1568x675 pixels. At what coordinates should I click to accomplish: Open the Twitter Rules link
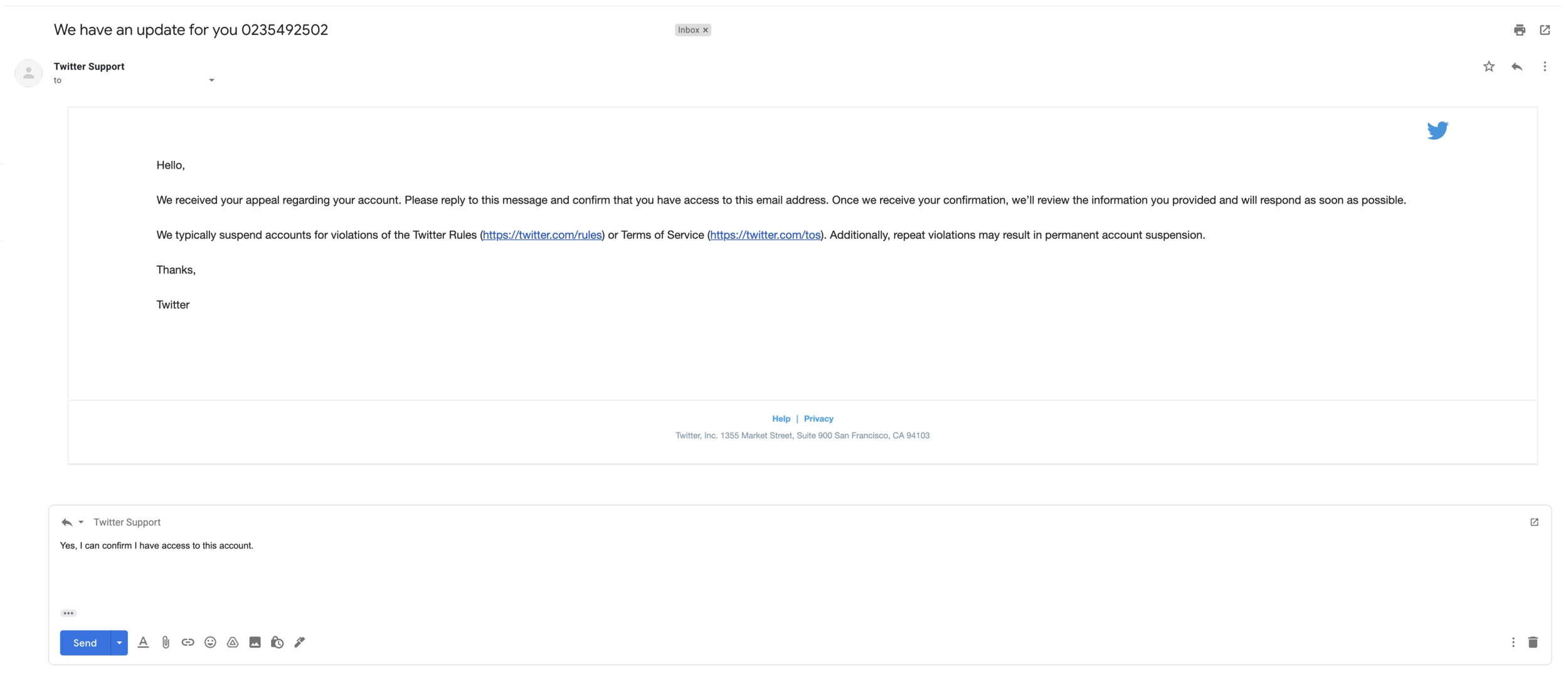[x=542, y=235]
